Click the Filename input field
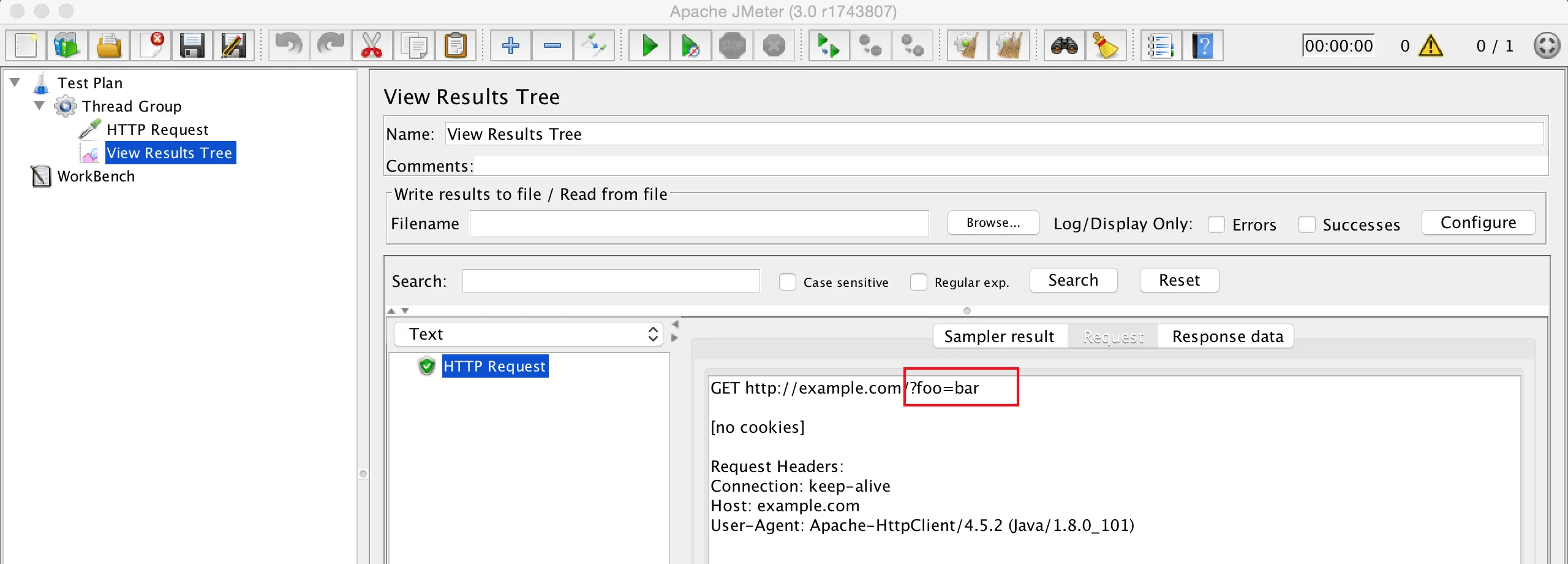The image size is (1568, 564). 699,224
